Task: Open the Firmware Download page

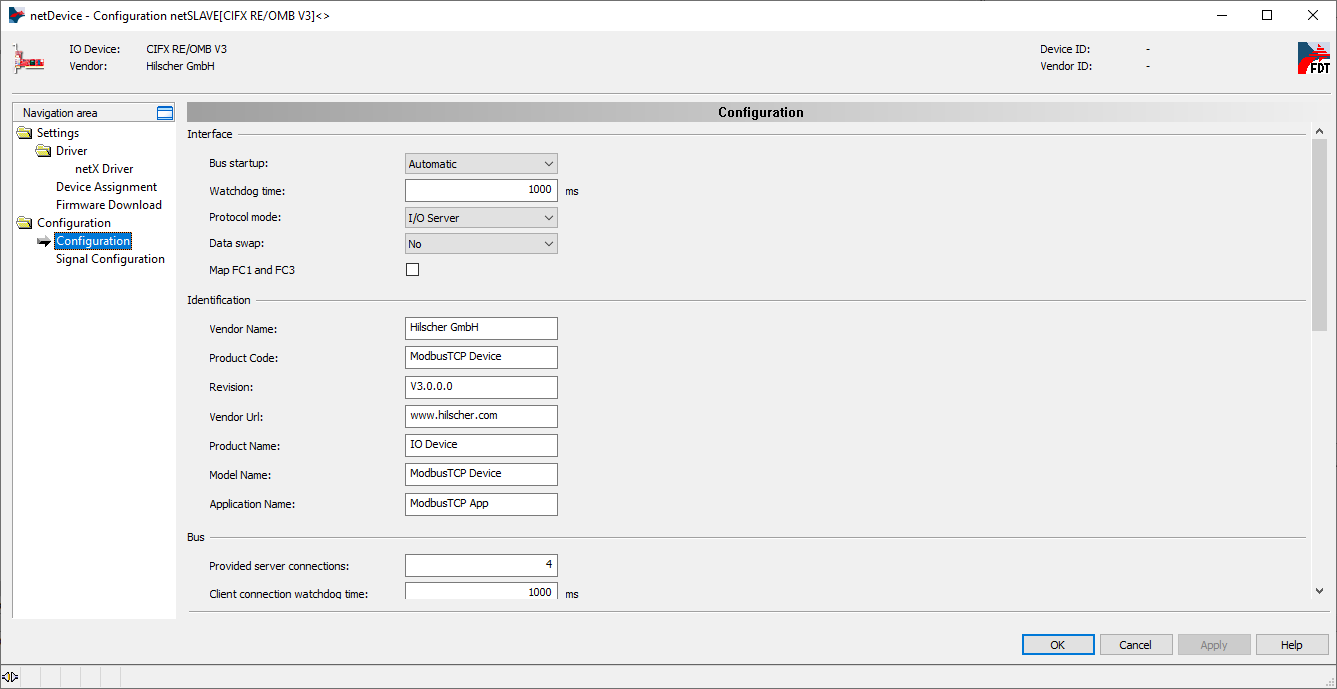Action: pyautogui.click(x=108, y=205)
